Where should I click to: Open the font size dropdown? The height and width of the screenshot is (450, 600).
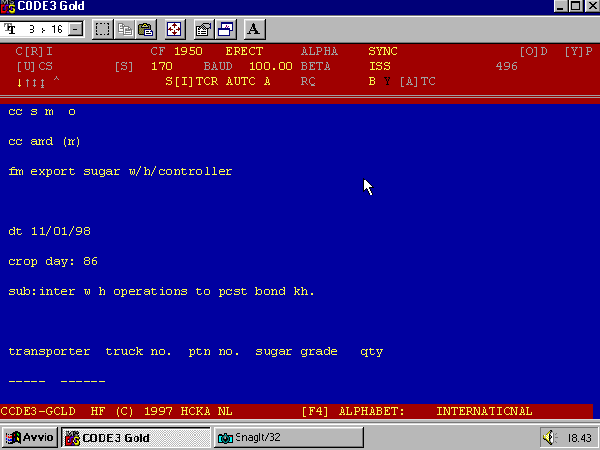(x=77, y=29)
